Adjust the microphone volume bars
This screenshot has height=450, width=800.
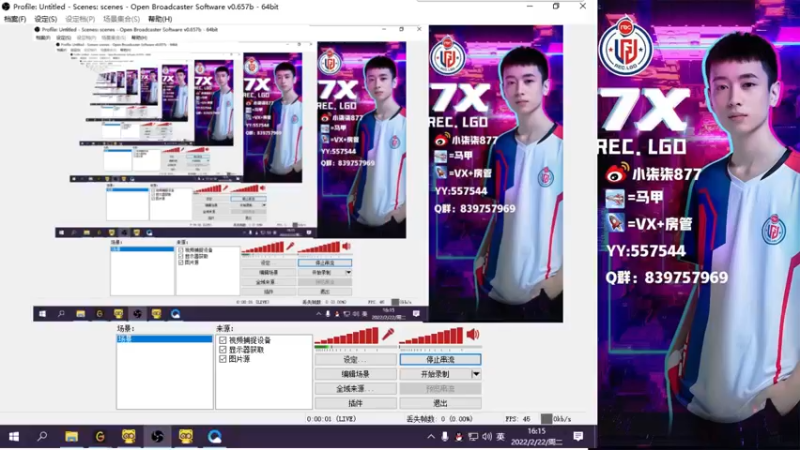click(347, 336)
